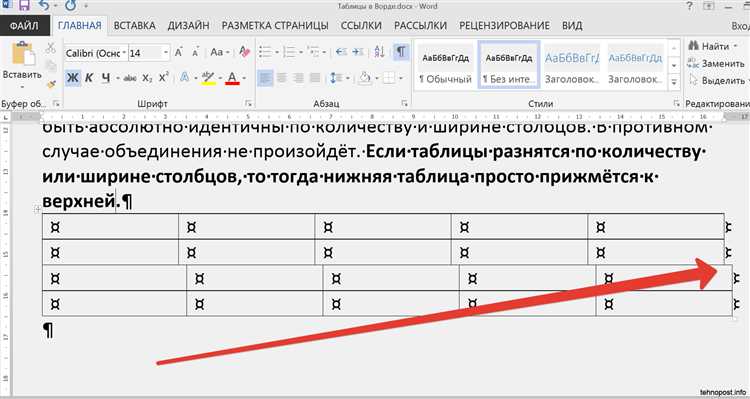Apply the Обычный style
750x399 pixels.
pyautogui.click(x=445, y=66)
